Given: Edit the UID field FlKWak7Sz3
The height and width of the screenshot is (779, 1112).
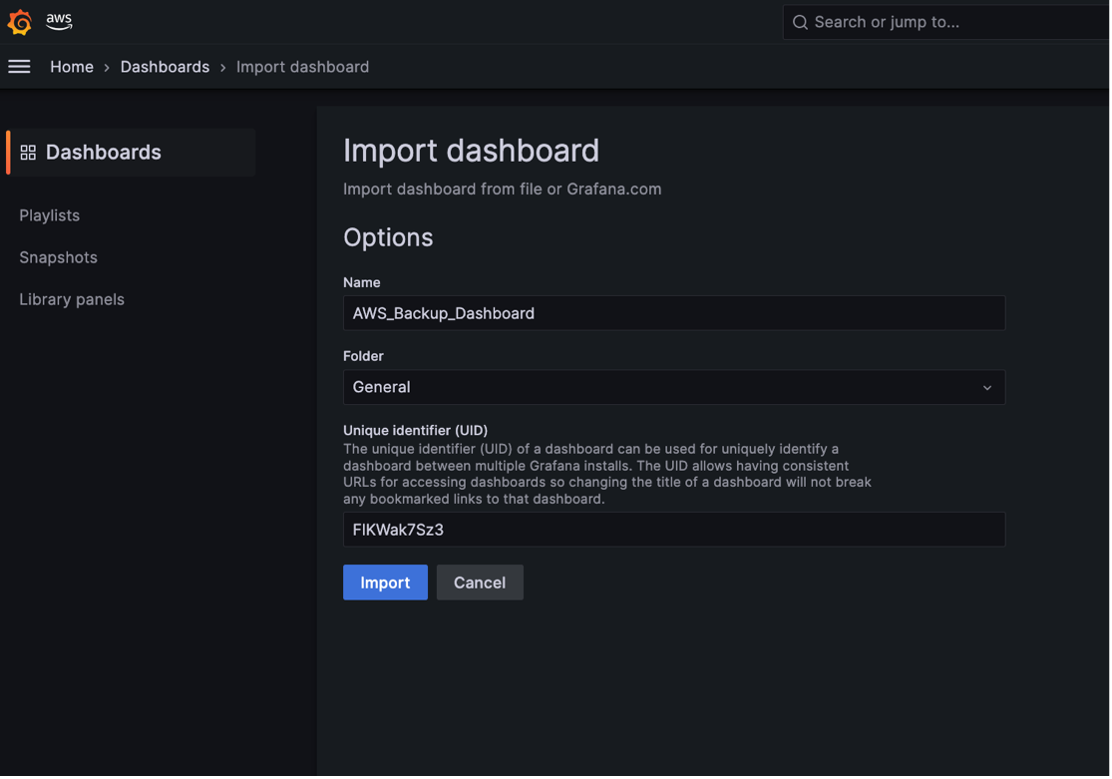Looking at the screenshot, I should click(x=674, y=530).
